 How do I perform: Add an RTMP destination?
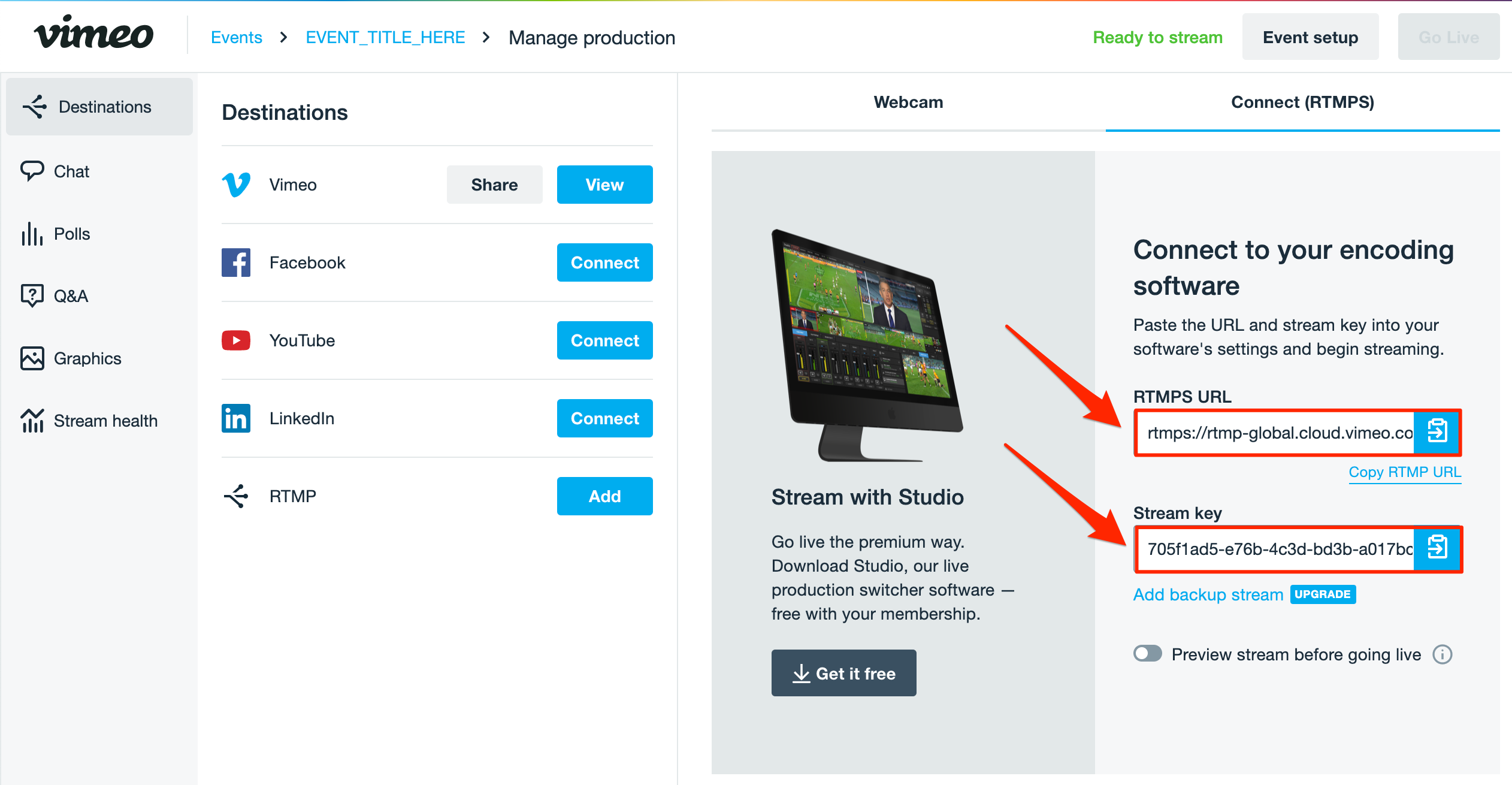point(604,496)
